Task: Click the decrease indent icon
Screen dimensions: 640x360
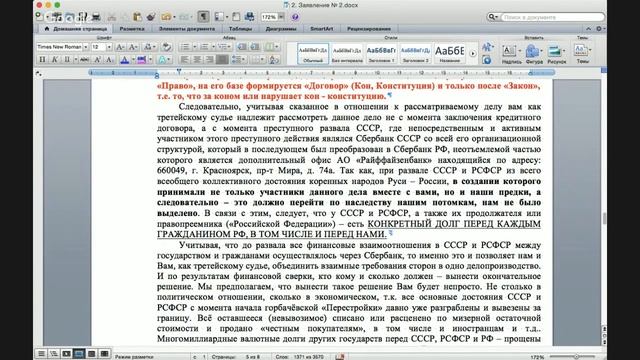Action: pyautogui.click(x=242, y=47)
